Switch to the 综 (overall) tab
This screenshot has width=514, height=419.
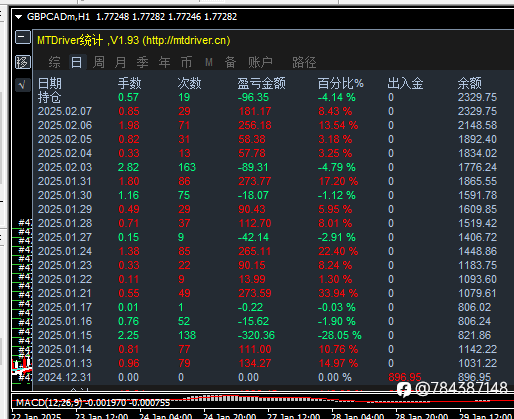(x=54, y=62)
